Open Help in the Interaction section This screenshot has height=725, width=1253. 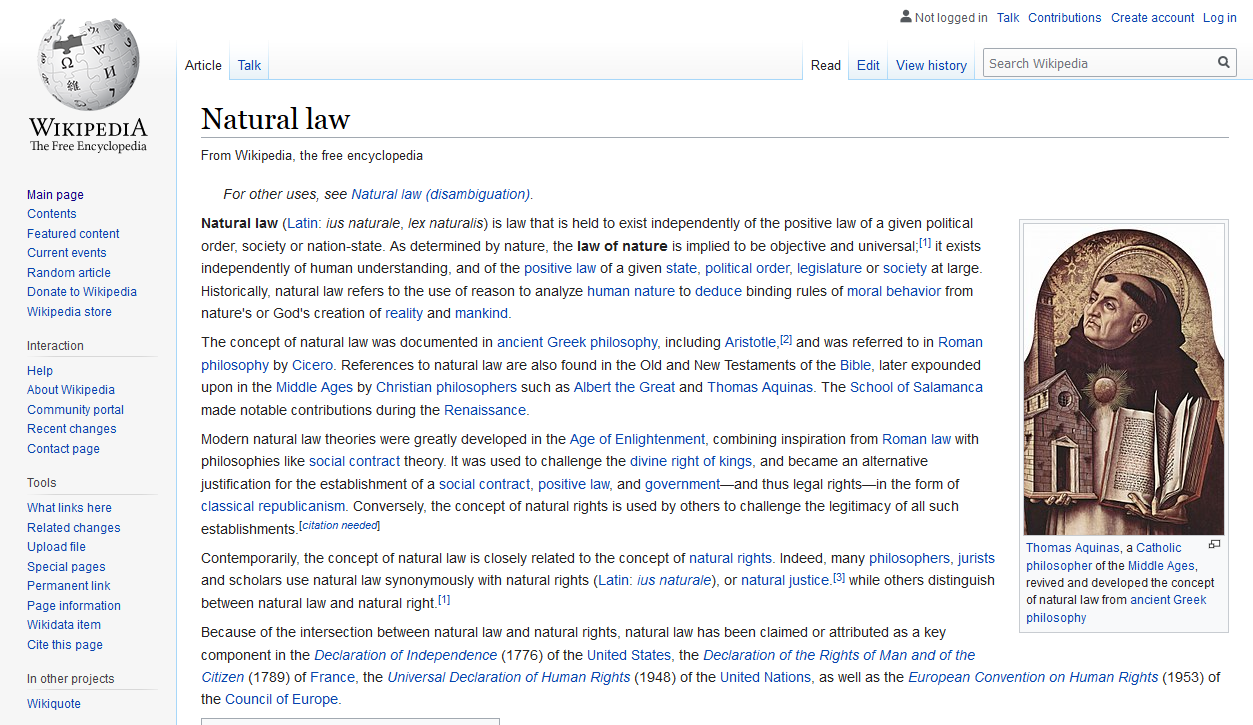pos(40,371)
